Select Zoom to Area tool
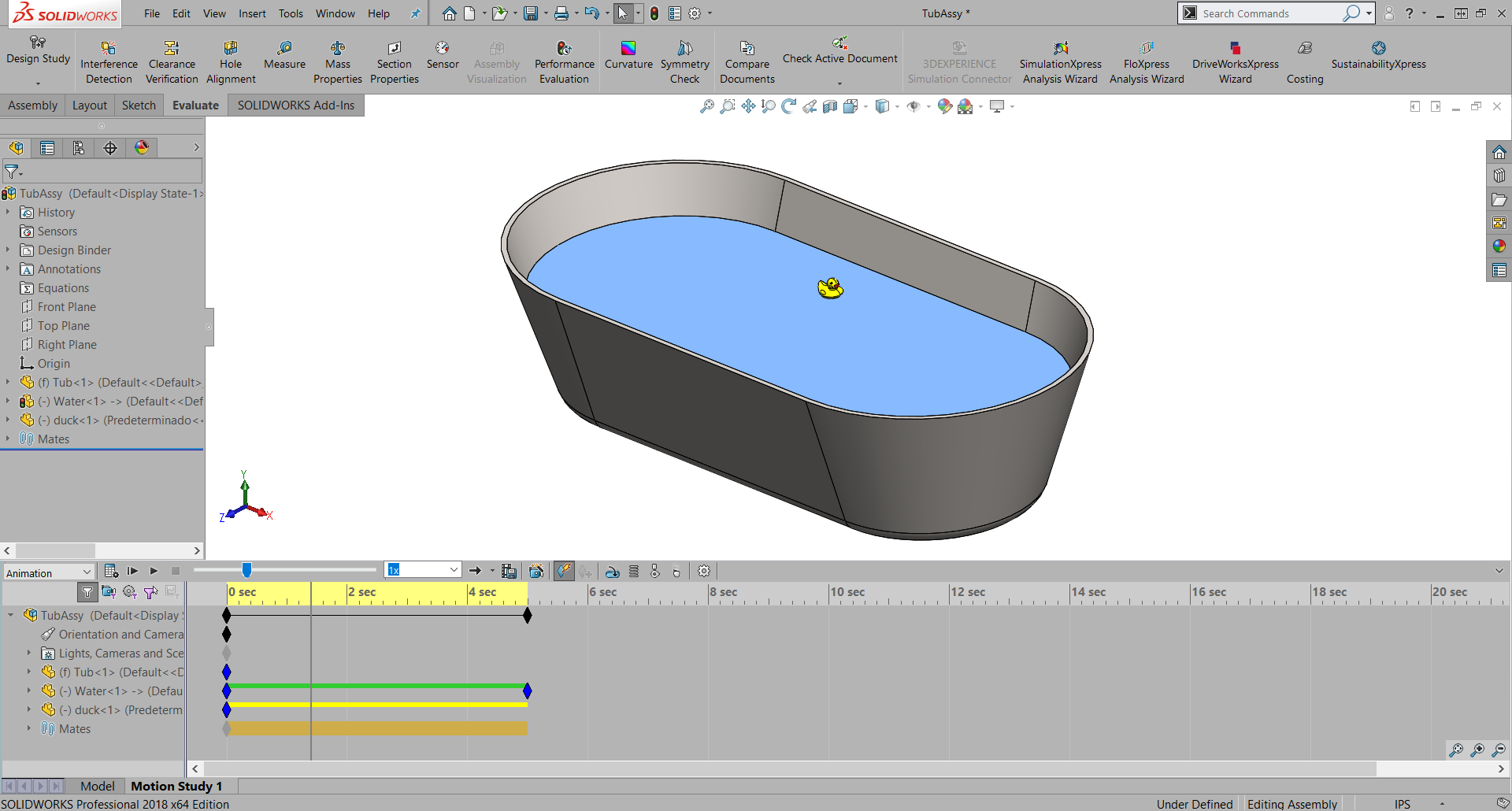The width and height of the screenshot is (1512, 811). (728, 106)
